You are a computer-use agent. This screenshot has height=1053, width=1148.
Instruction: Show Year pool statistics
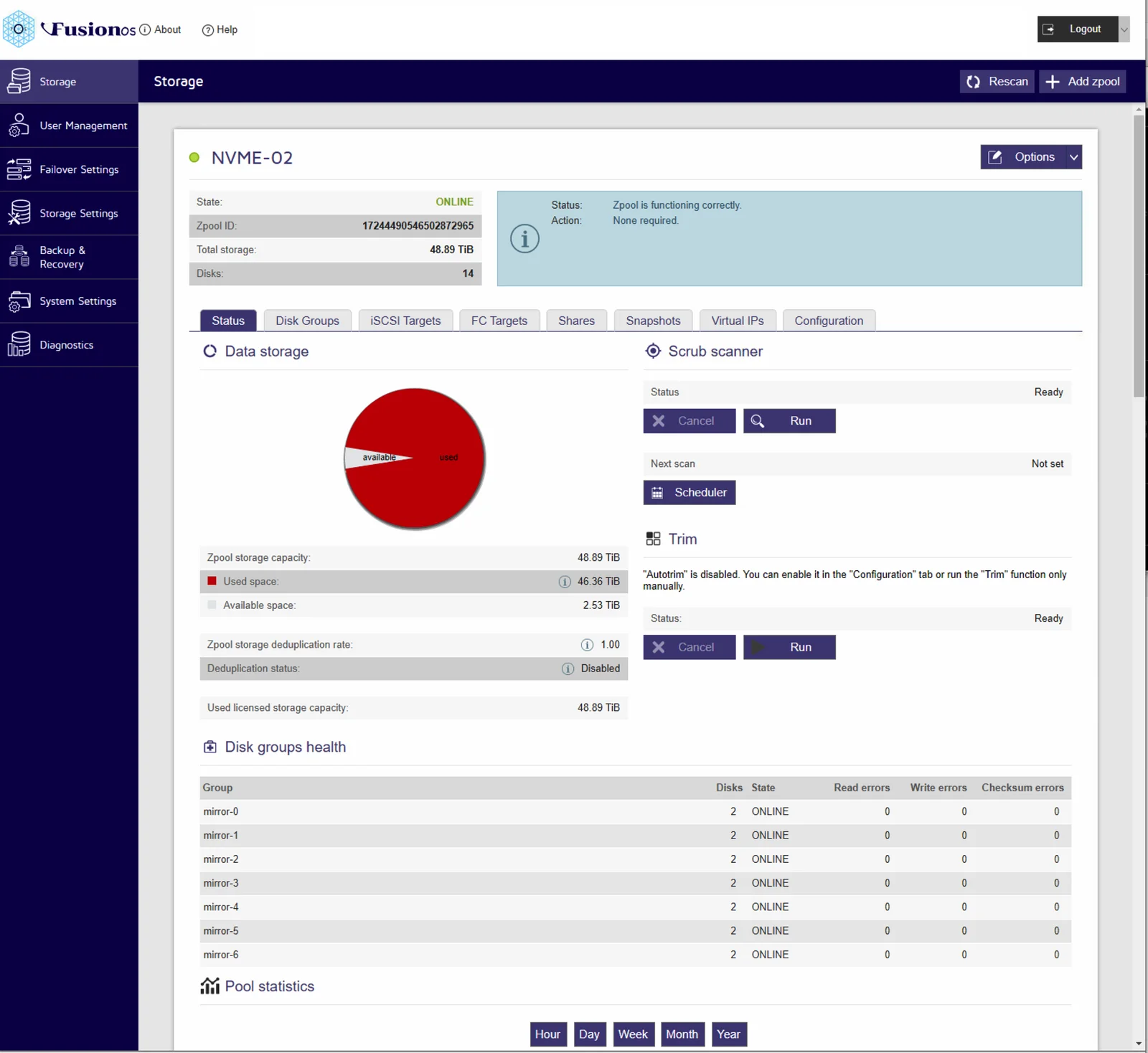729,1034
